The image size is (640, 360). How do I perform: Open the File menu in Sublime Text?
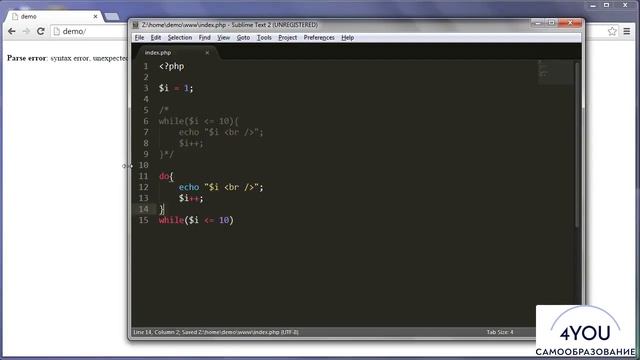(139, 38)
